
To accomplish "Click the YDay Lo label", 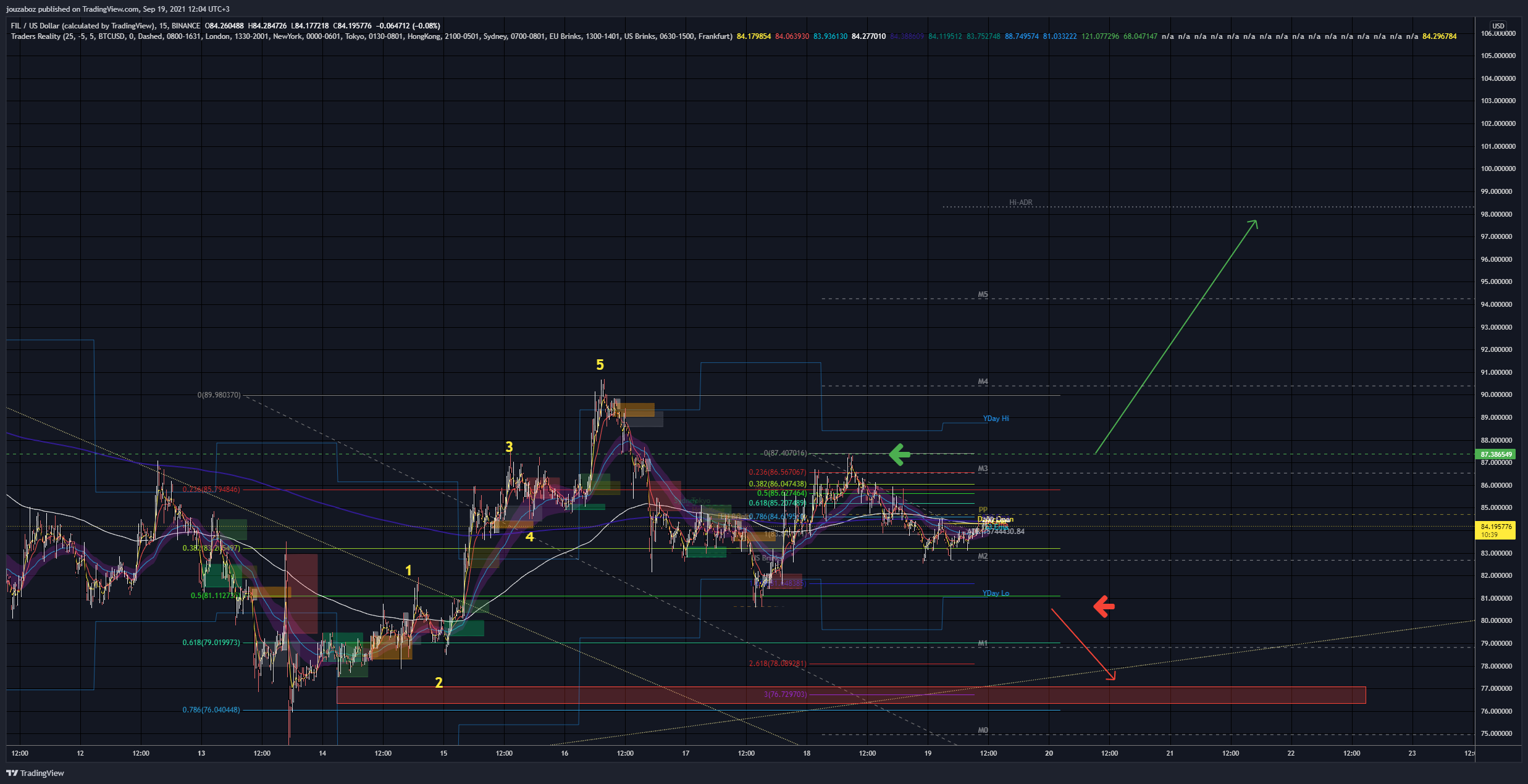I will (996, 593).
